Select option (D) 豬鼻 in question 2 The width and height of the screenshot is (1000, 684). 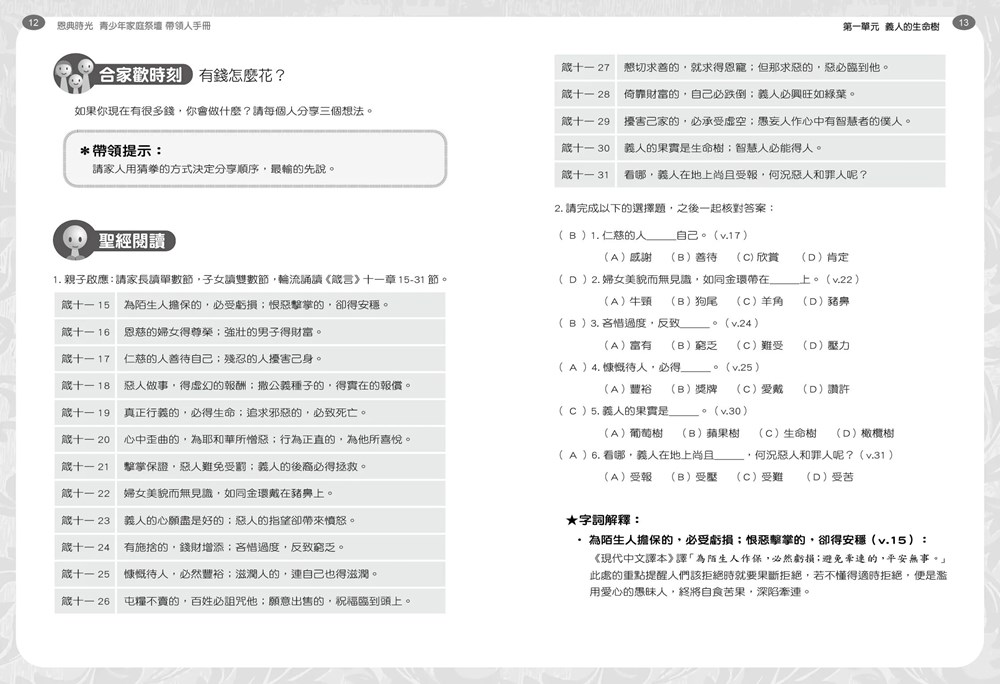click(x=826, y=301)
